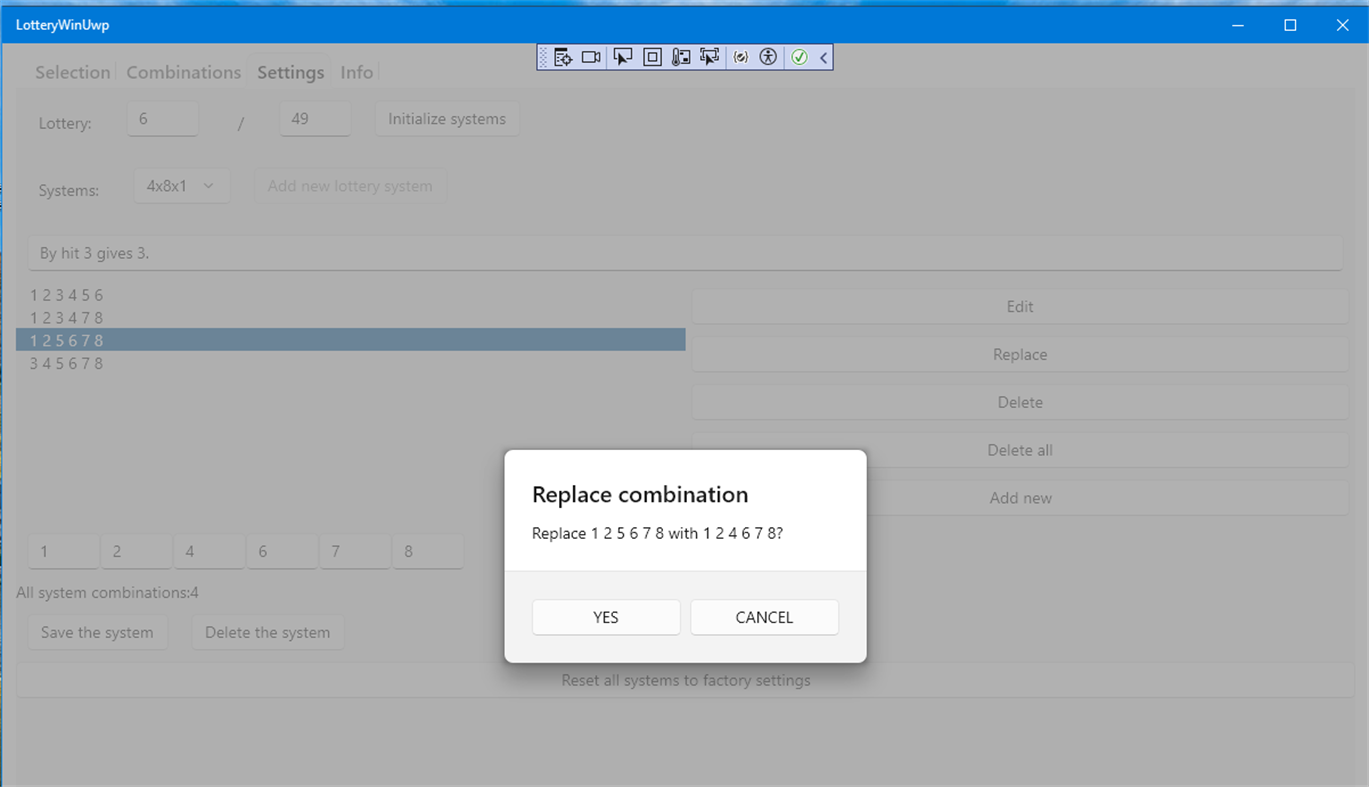Select the pick element in app icon
The image size is (1369, 787).
[x=710, y=57]
